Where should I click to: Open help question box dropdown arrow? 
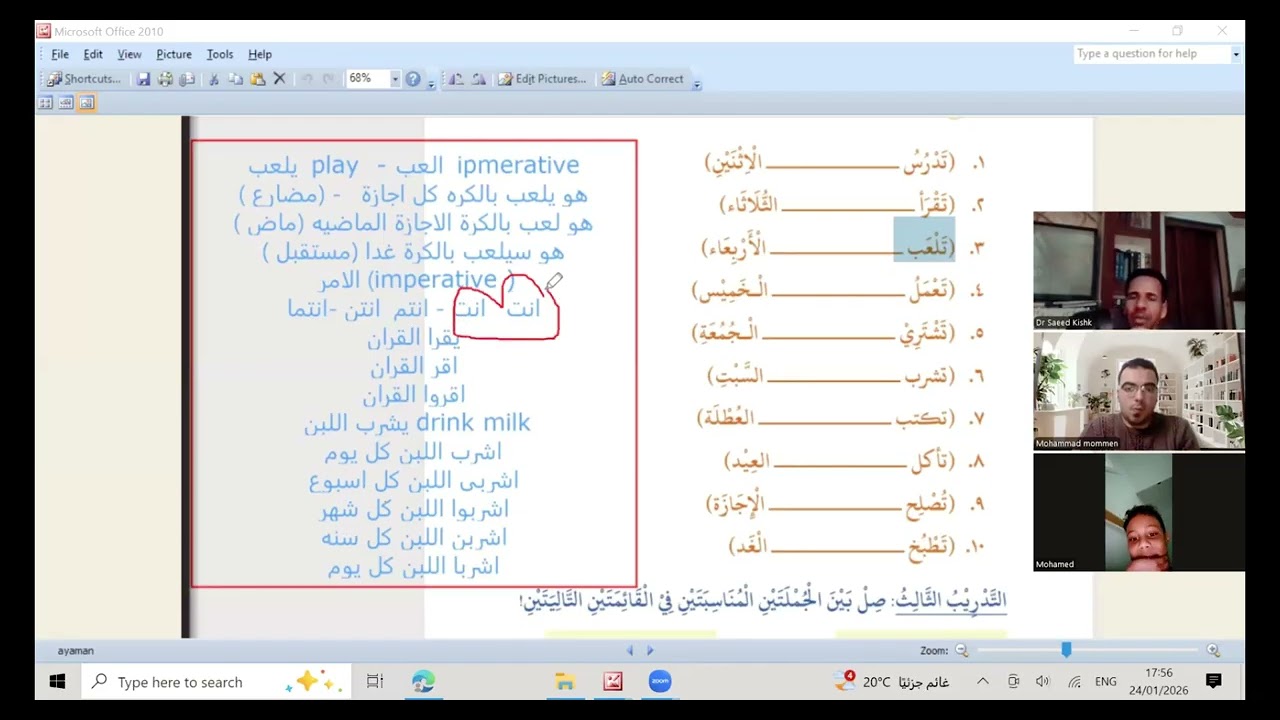click(1236, 54)
